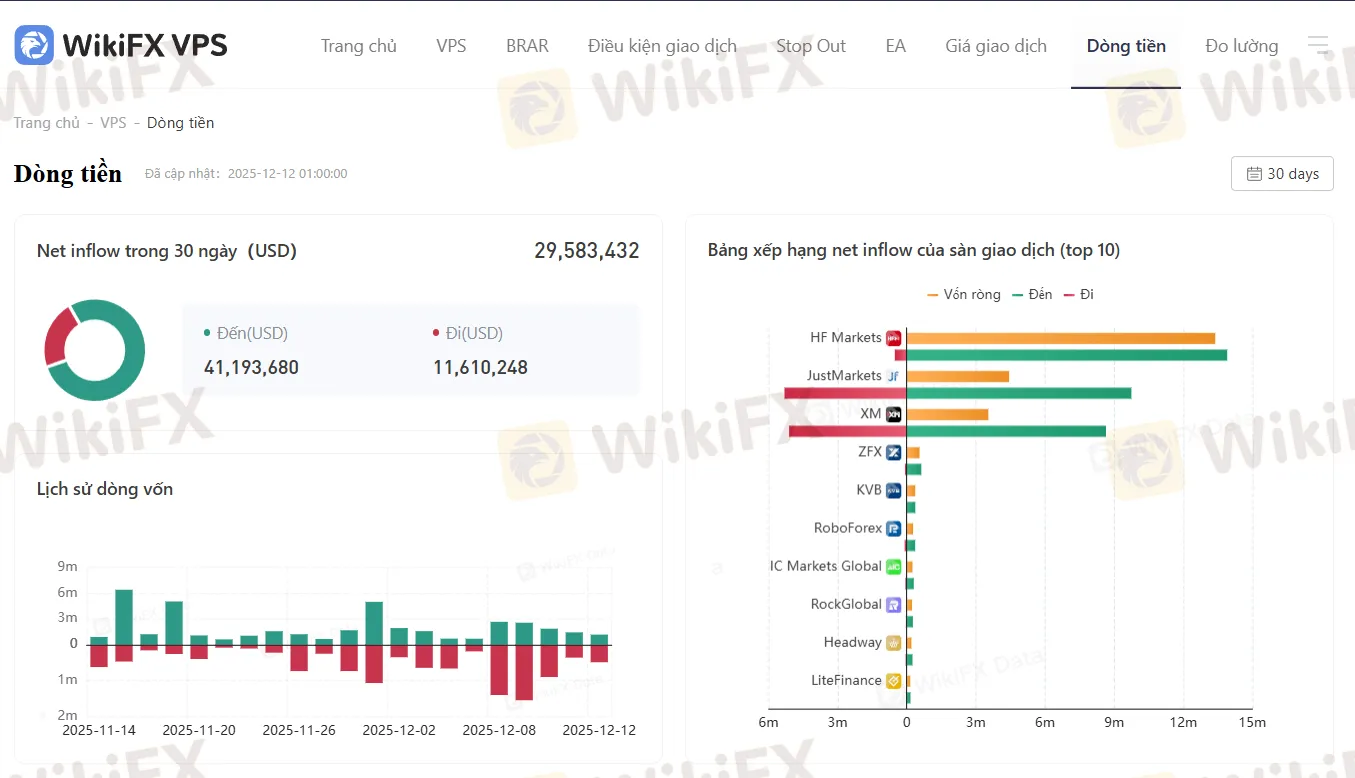
Task: Open Điều kiện giao dịch menu item
Action: point(662,46)
